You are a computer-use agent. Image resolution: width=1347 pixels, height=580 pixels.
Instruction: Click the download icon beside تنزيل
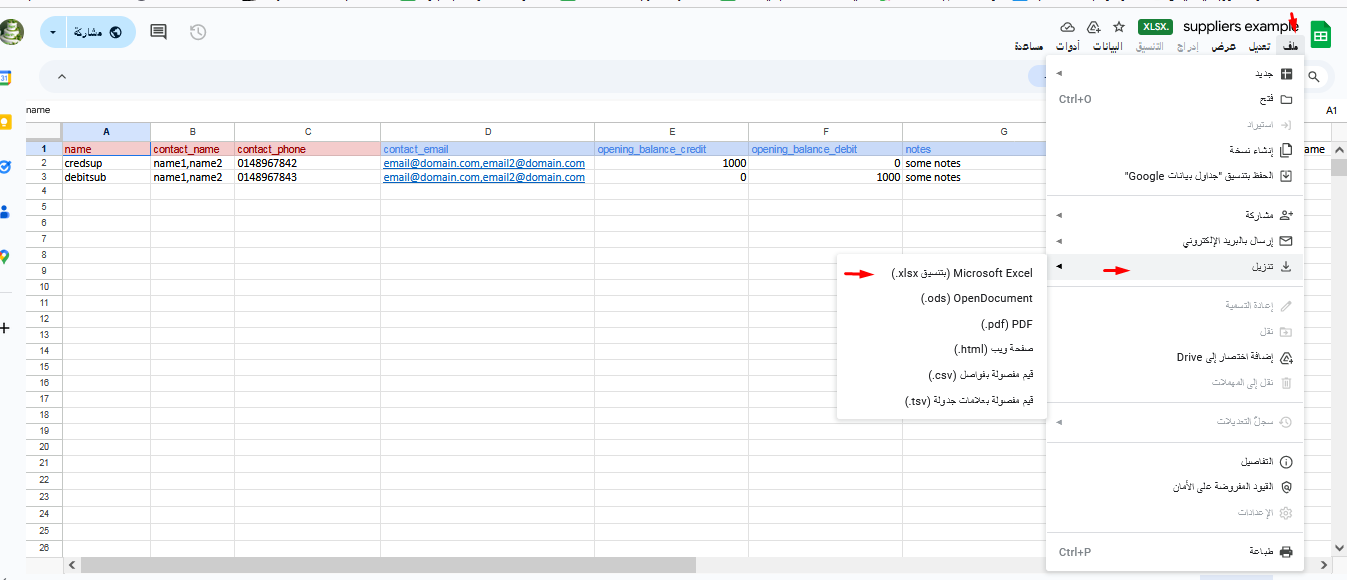pos(1286,267)
